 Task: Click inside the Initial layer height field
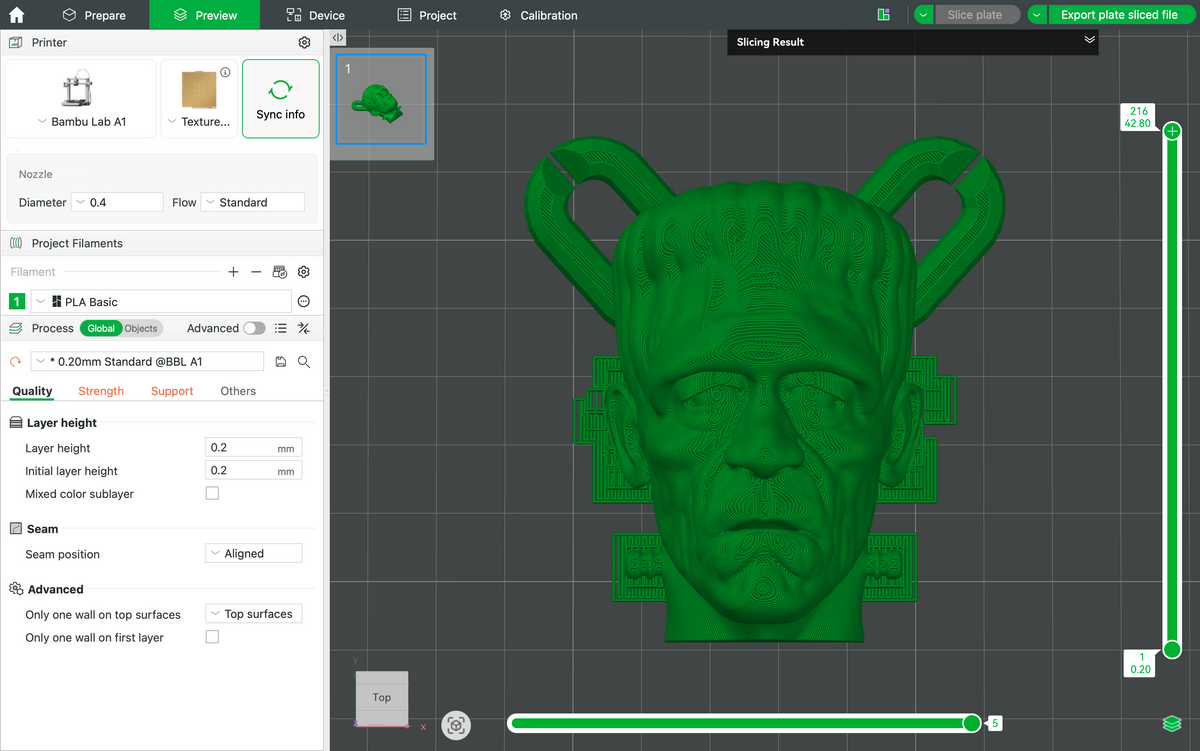point(254,470)
